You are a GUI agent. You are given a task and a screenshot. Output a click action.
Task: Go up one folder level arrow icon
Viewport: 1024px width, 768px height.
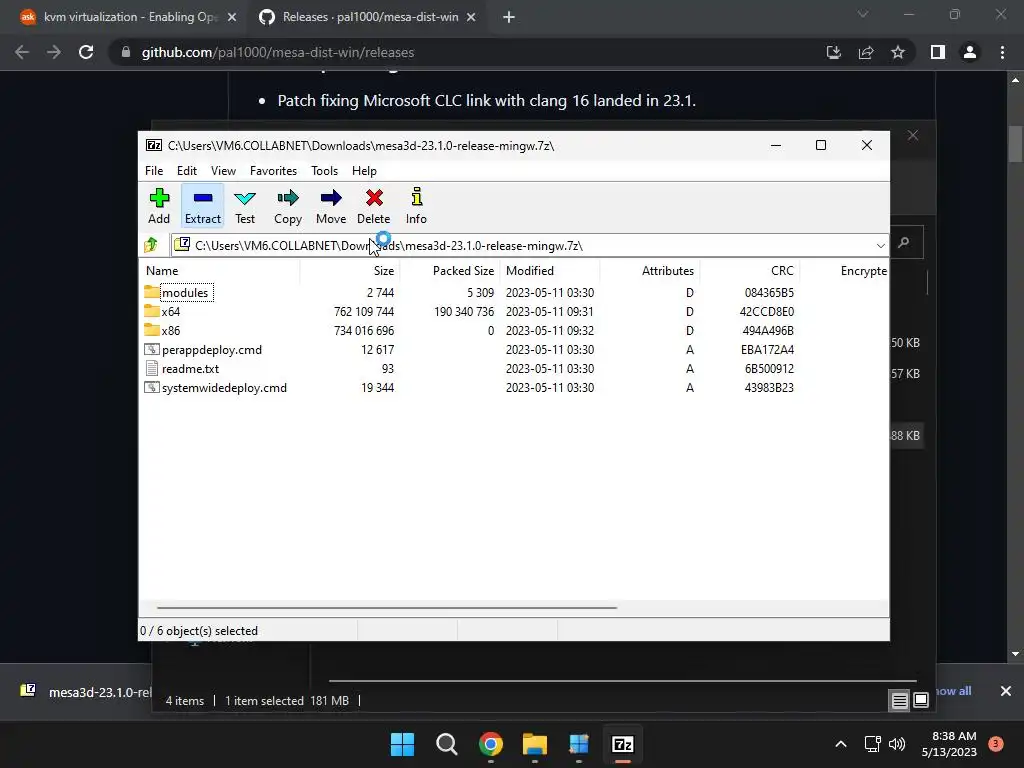pos(152,245)
